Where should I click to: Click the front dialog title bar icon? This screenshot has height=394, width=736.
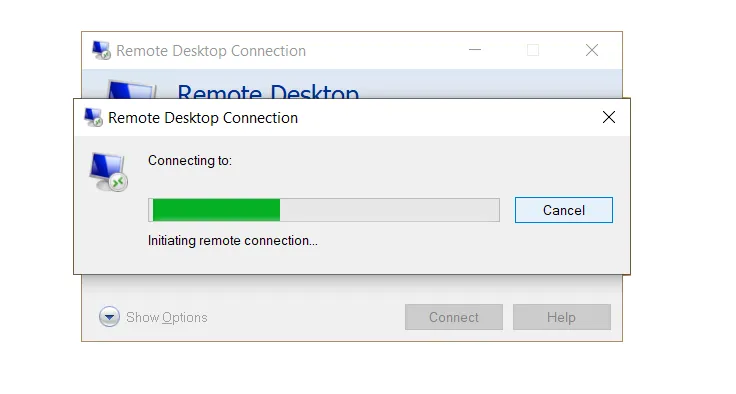pos(93,117)
